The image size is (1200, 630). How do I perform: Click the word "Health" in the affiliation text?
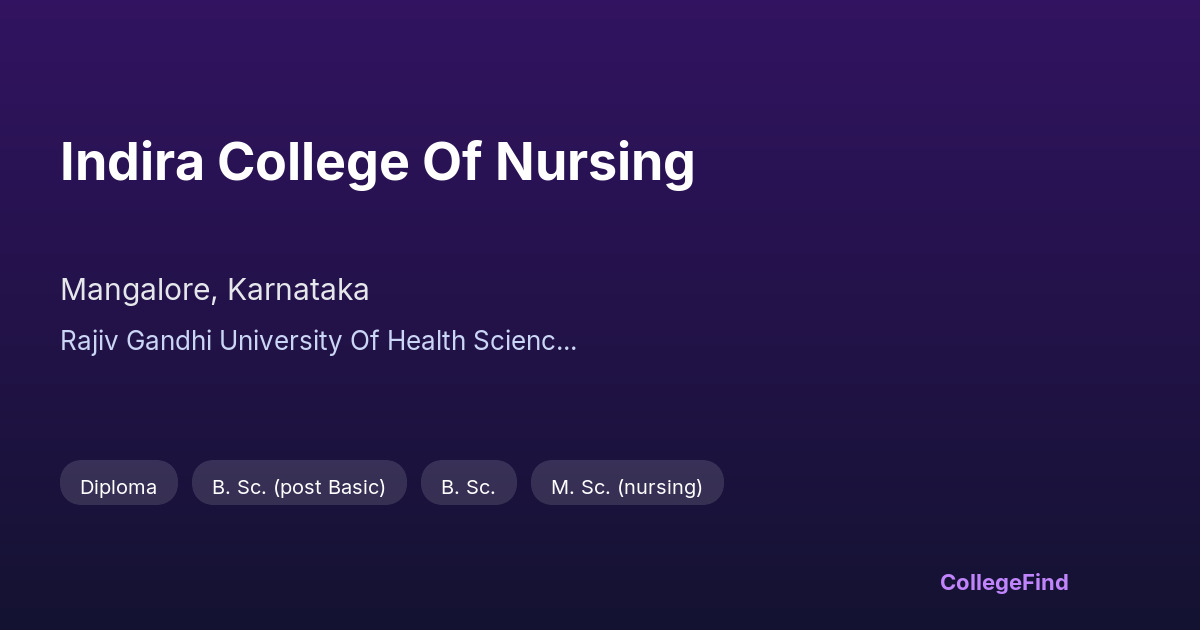(x=426, y=341)
